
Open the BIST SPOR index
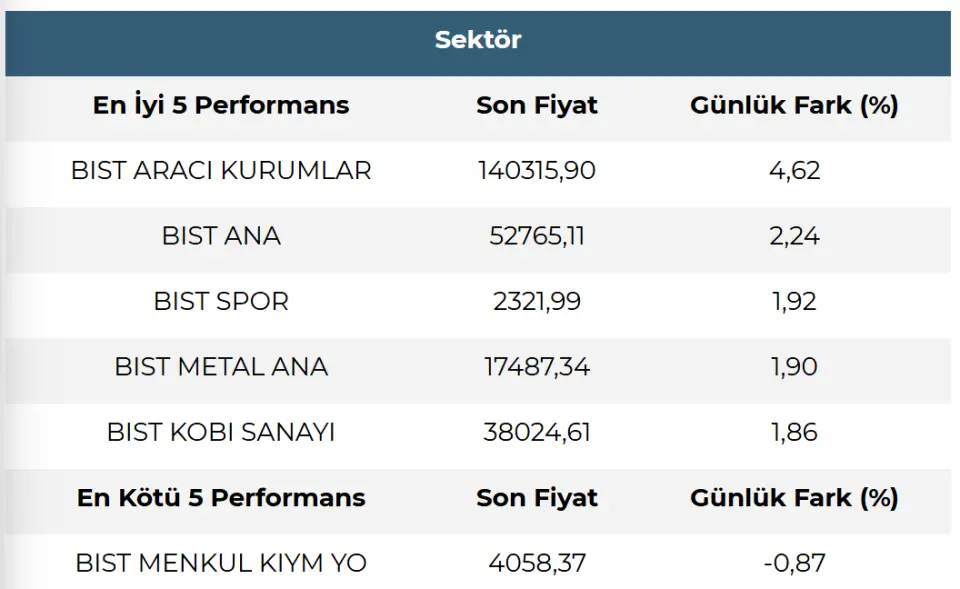point(221,301)
